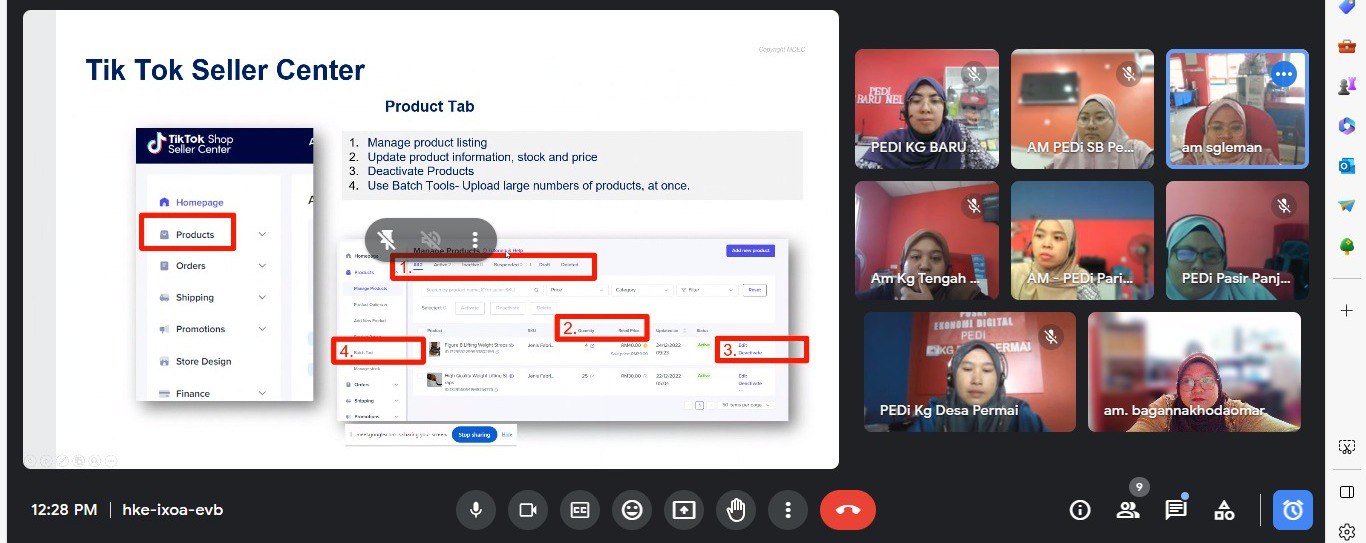The width and height of the screenshot is (1366, 543).
Task: Select the PEDi Kg Desa Permai video tile
Action: point(970,372)
